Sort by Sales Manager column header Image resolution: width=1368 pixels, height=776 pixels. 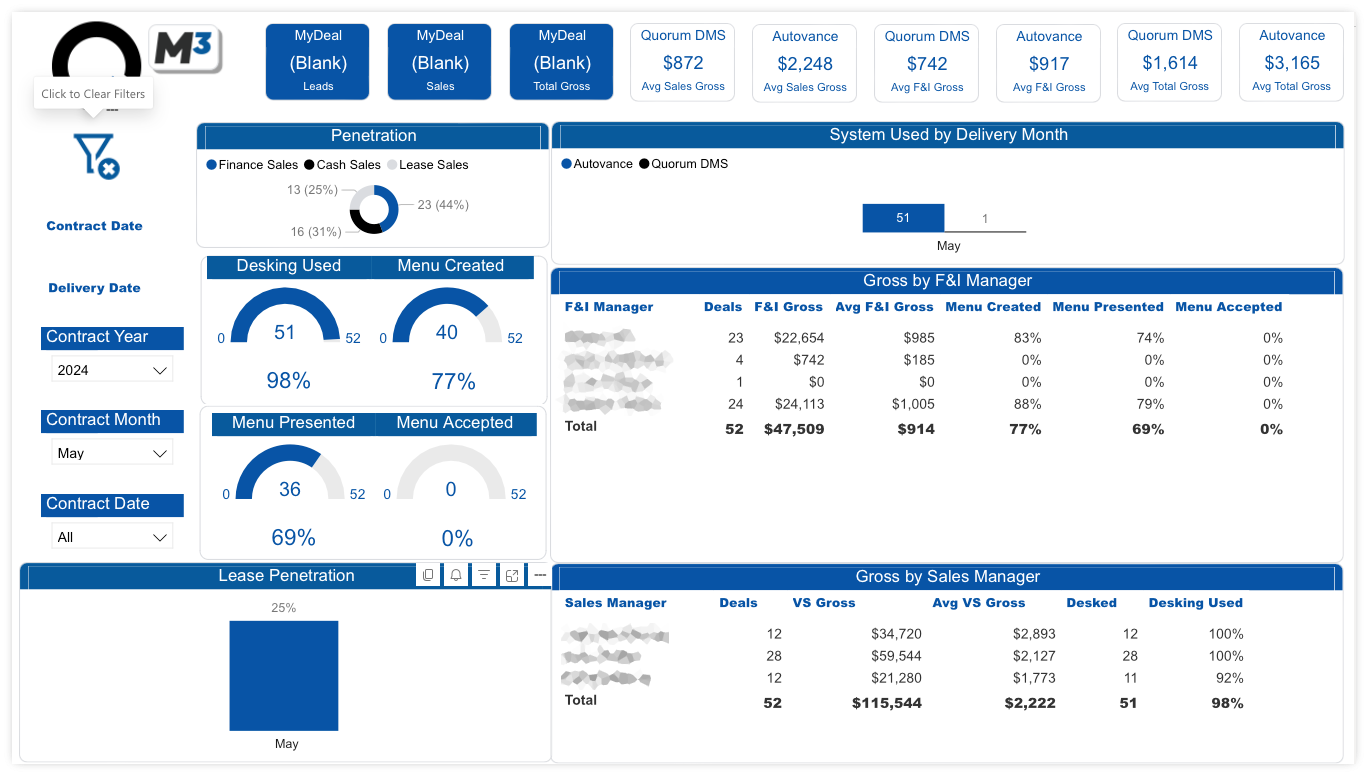click(615, 603)
